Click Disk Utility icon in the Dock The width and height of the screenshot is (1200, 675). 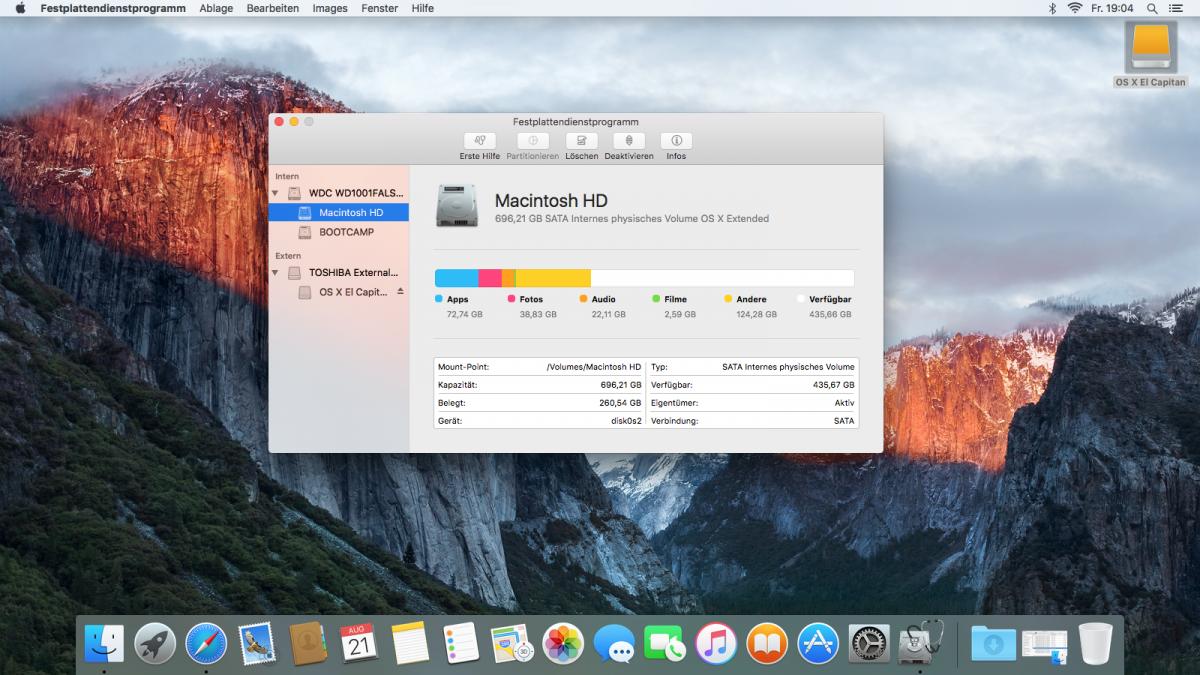pos(920,643)
